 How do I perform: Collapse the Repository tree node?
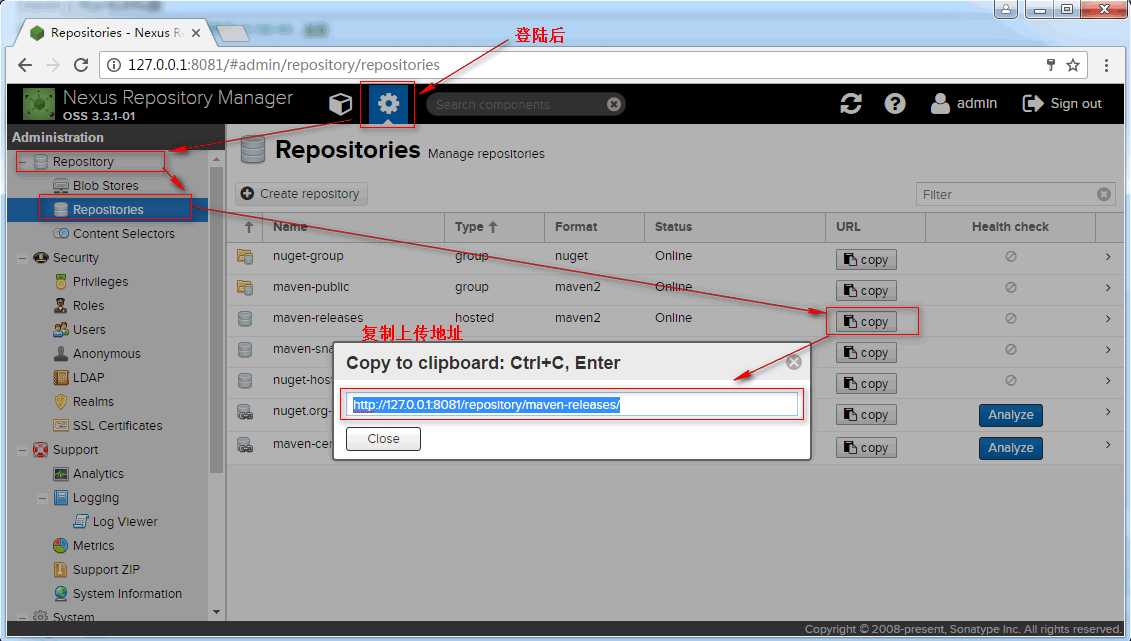22,162
